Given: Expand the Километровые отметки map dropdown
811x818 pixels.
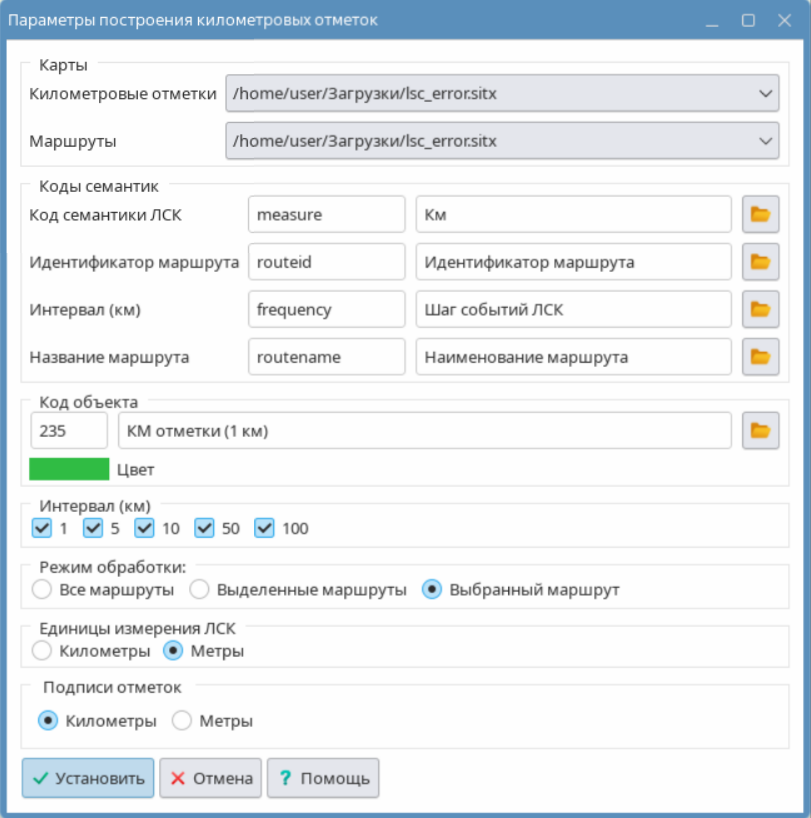Looking at the screenshot, I should point(502,94).
